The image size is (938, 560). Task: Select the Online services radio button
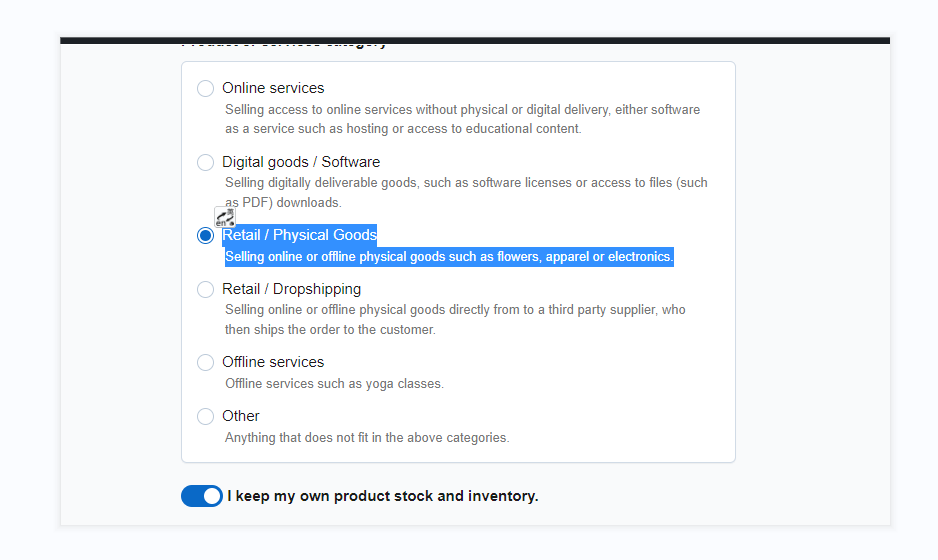tap(205, 89)
